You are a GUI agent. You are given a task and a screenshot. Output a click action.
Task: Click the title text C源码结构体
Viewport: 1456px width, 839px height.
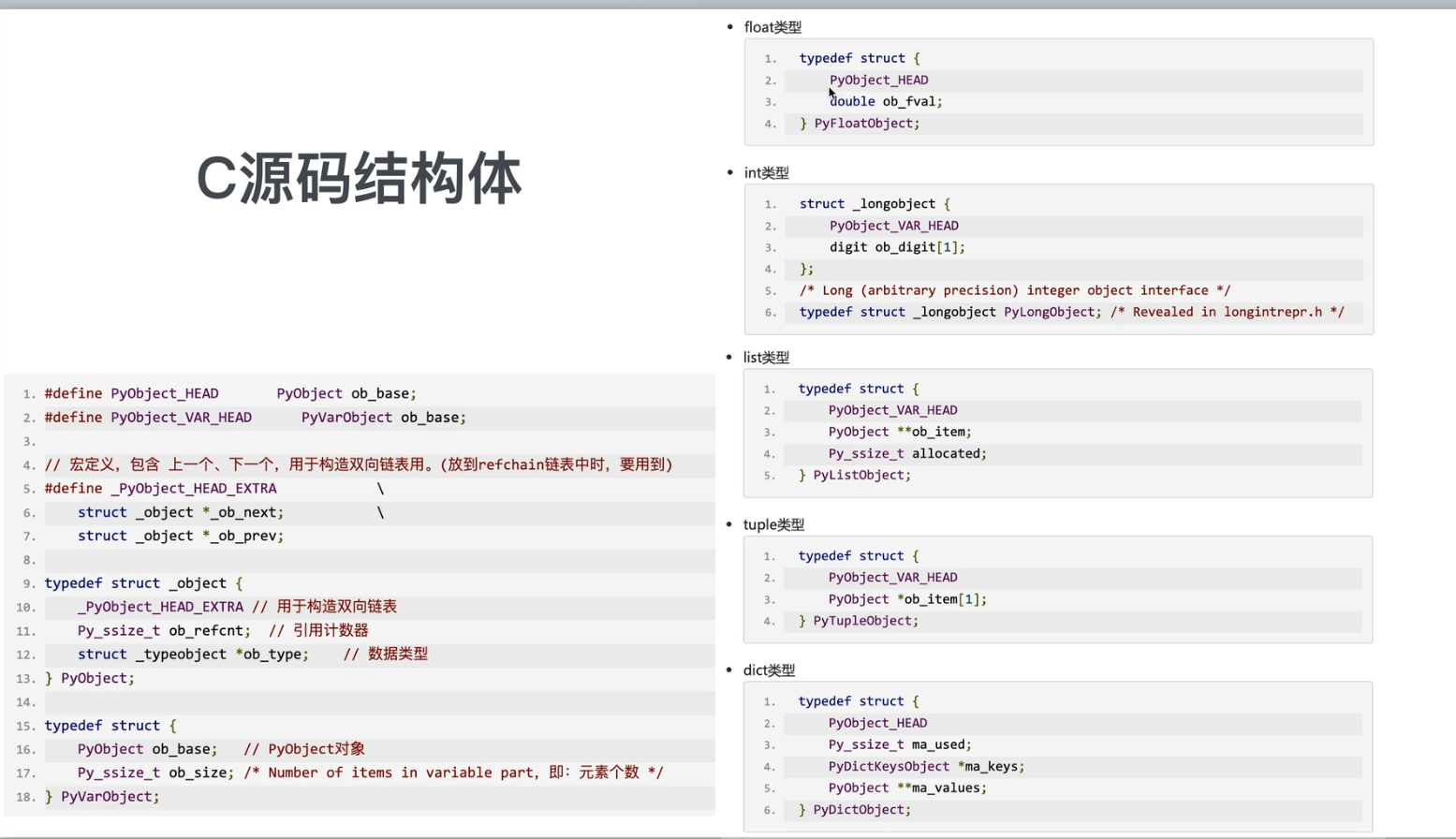click(359, 178)
